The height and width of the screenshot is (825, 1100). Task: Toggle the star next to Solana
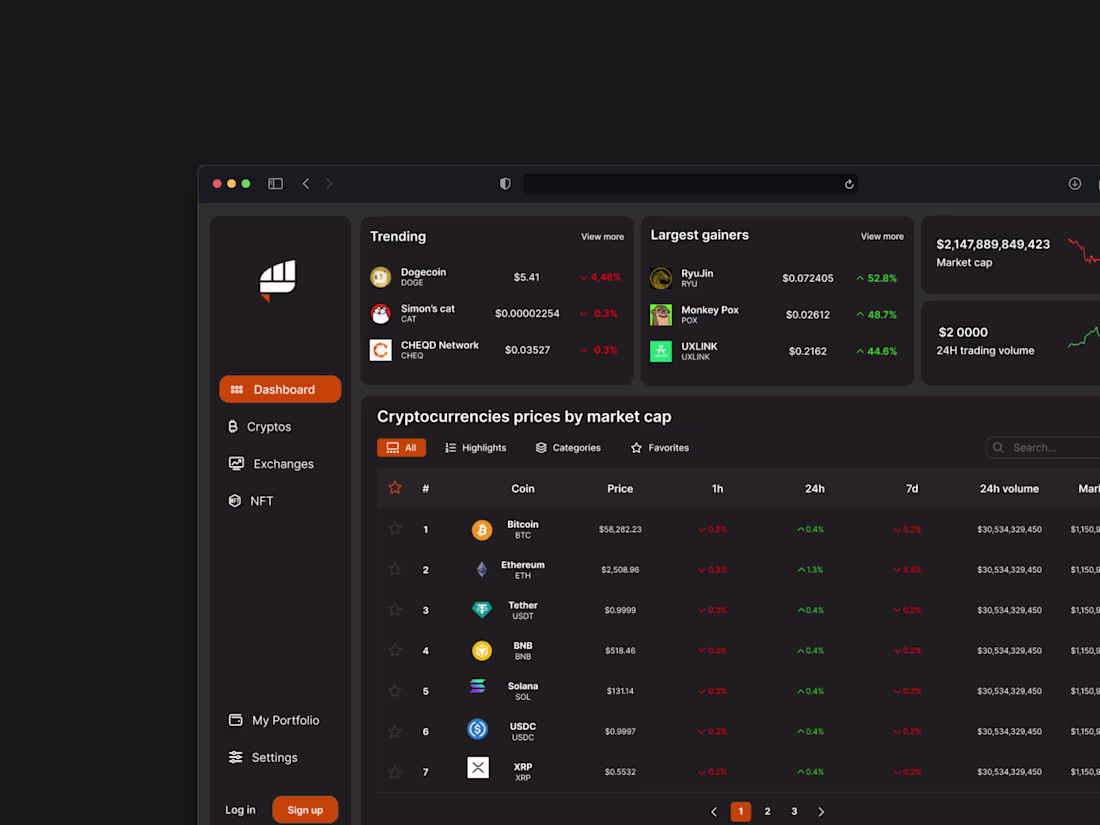pyautogui.click(x=394, y=690)
